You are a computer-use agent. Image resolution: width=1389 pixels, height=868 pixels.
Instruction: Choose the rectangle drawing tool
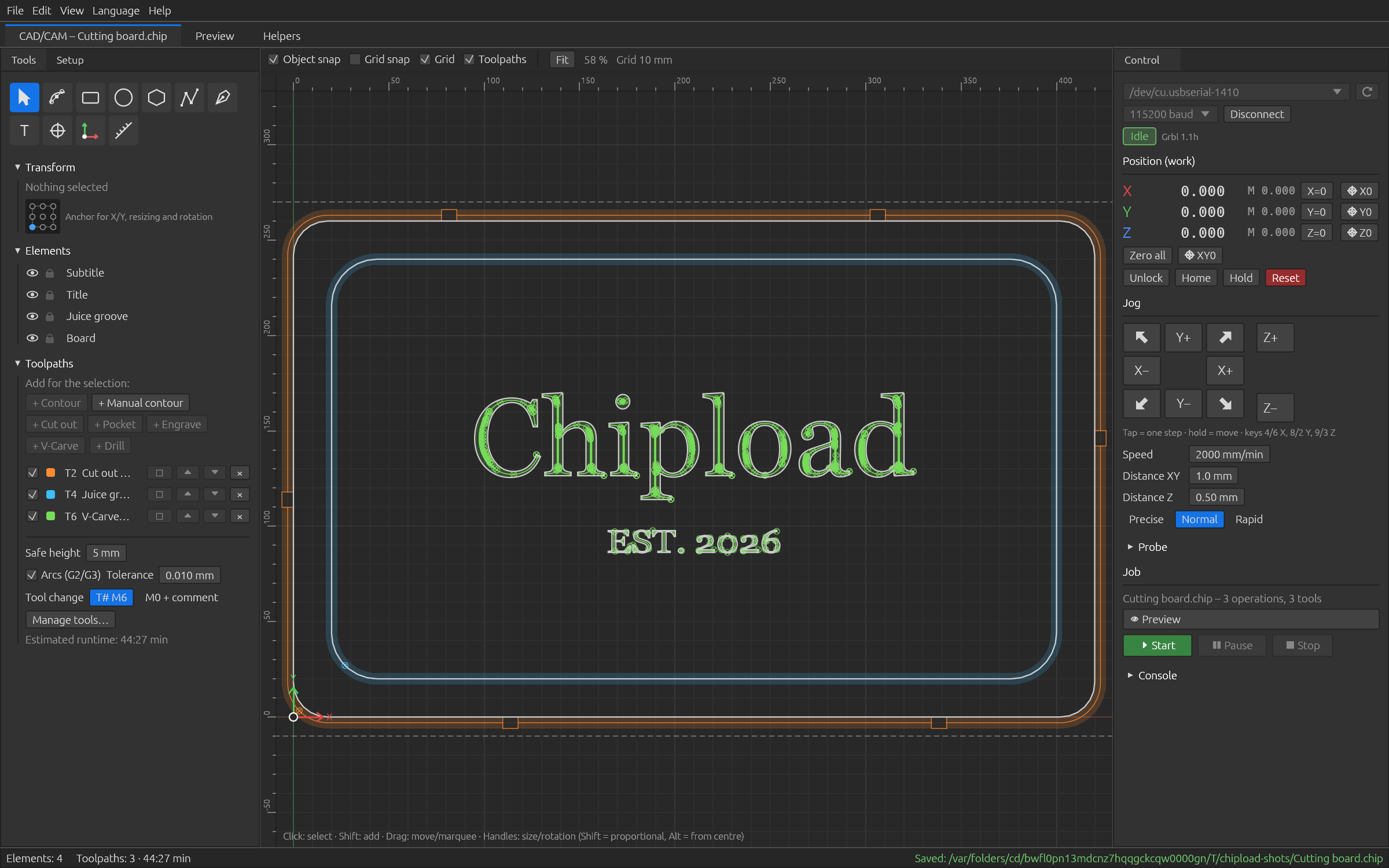coord(90,97)
